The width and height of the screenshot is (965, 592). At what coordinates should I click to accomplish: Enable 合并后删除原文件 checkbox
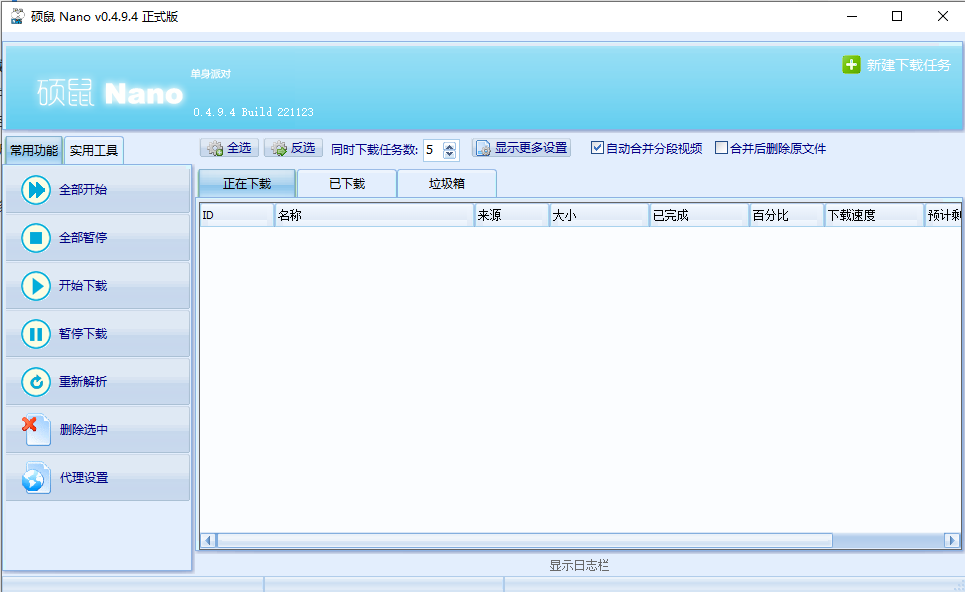pyautogui.click(x=721, y=148)
